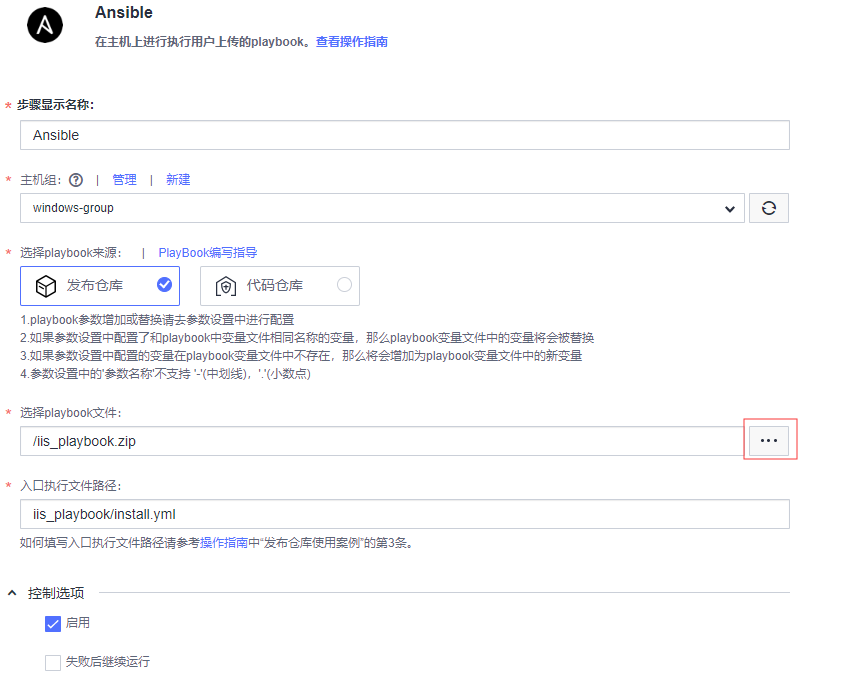
Task: Select 代码仓库 as playbook source
Action: pos(280,286)
